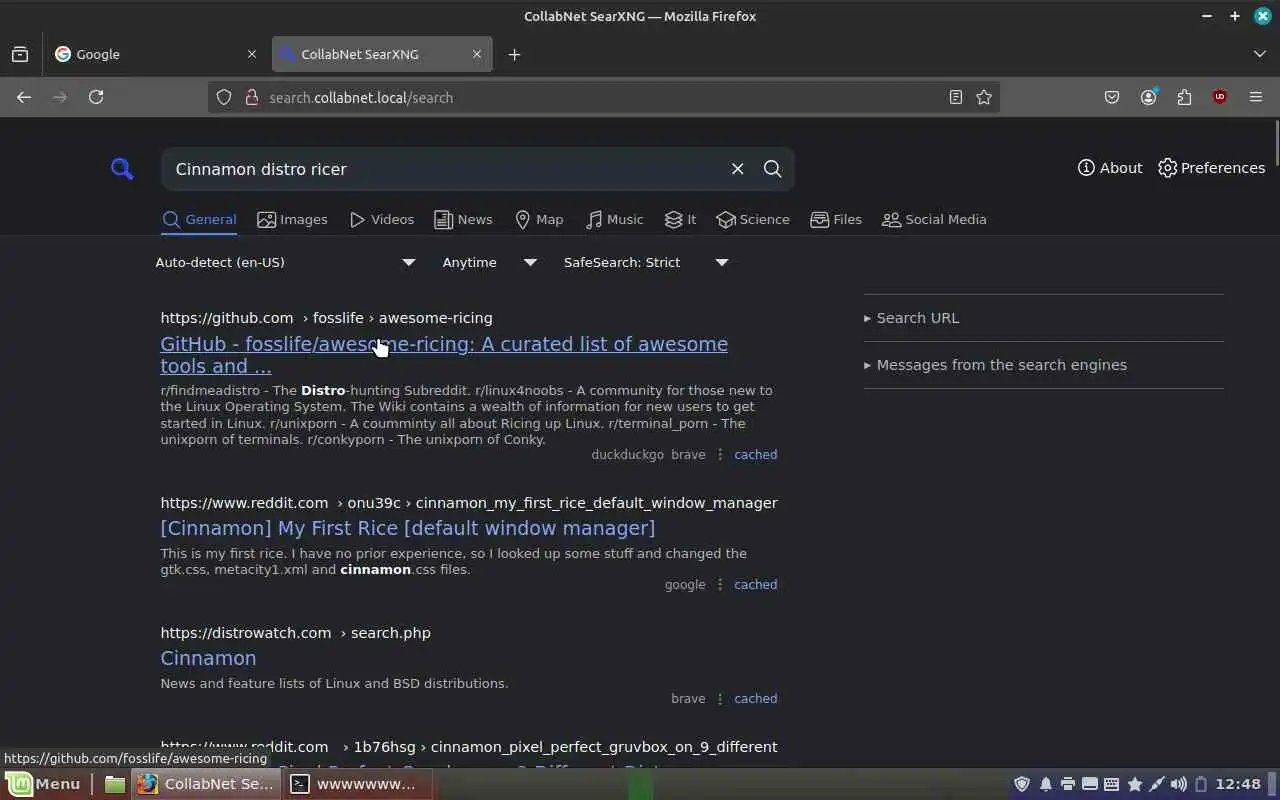Viewport: 1280px width, 800px height.
Task: Open the list all tabs dropdown
Action: (x=1259, y=54)
